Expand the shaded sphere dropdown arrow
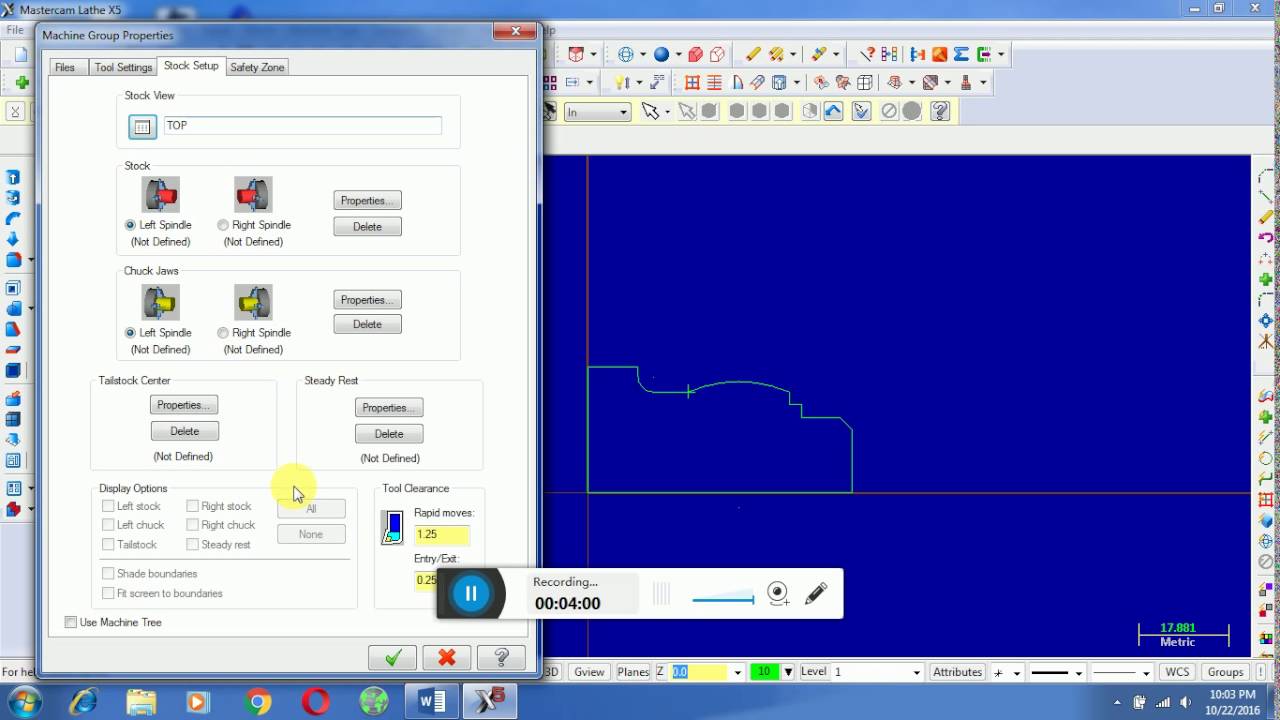This screenshot has height=720, width=1280. 677,55
